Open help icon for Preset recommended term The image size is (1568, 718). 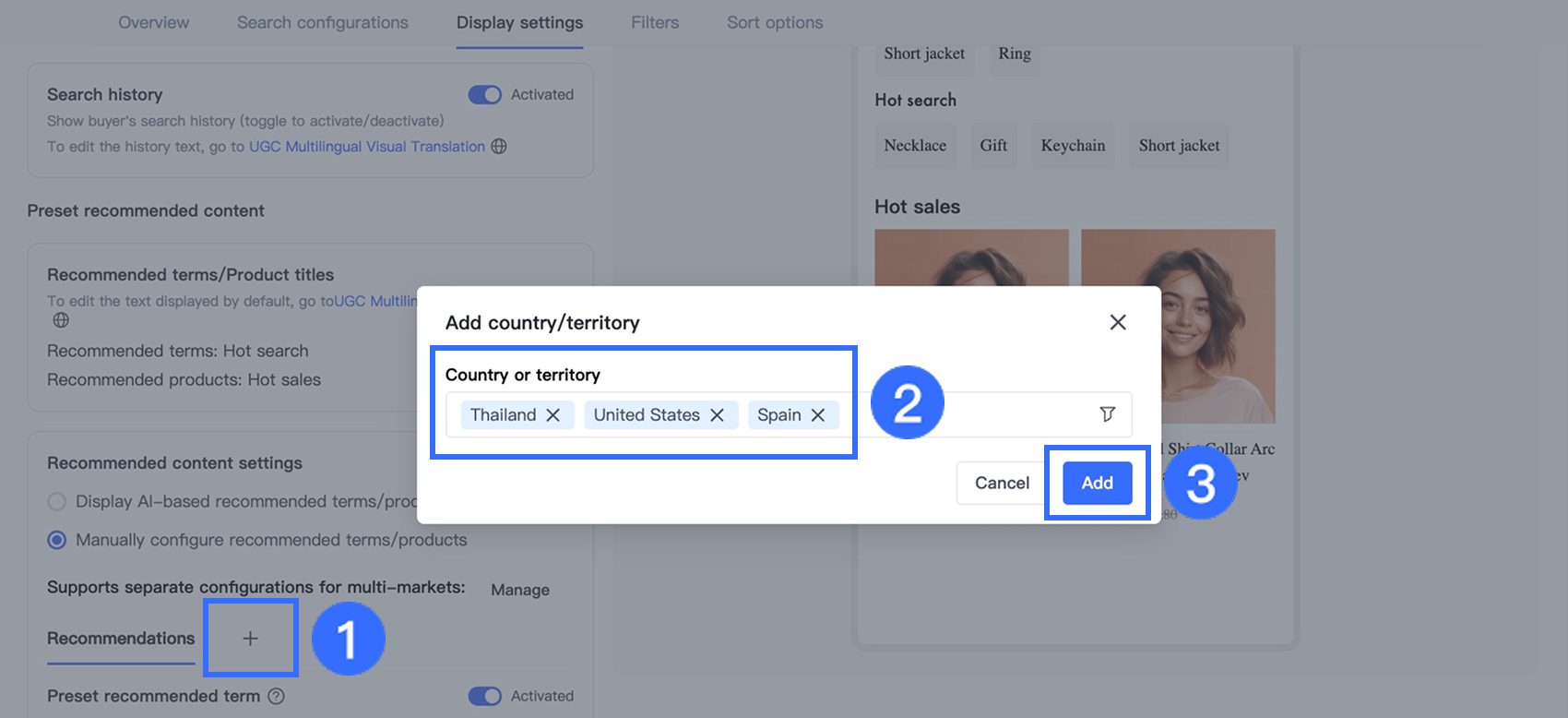[276, 696]
